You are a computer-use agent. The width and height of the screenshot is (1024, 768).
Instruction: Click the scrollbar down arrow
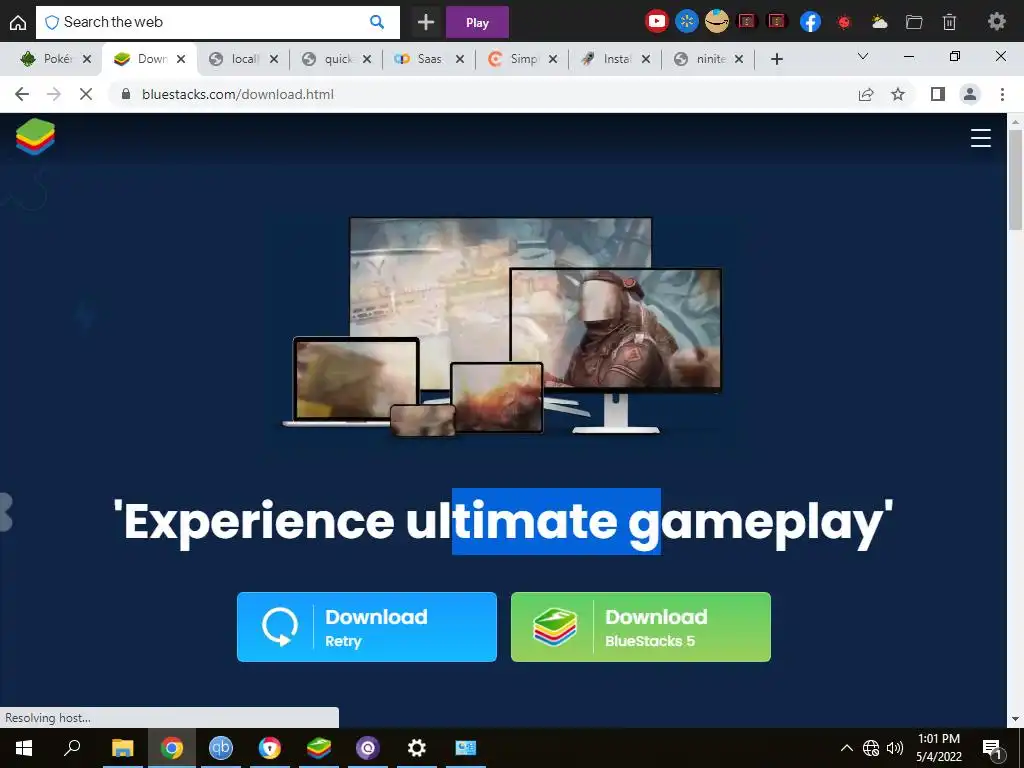click(1015, 719)
